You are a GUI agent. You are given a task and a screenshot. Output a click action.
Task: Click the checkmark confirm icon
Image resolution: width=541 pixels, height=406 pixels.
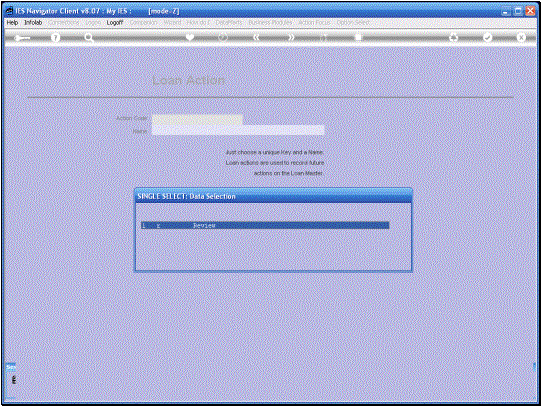point(487,37)
